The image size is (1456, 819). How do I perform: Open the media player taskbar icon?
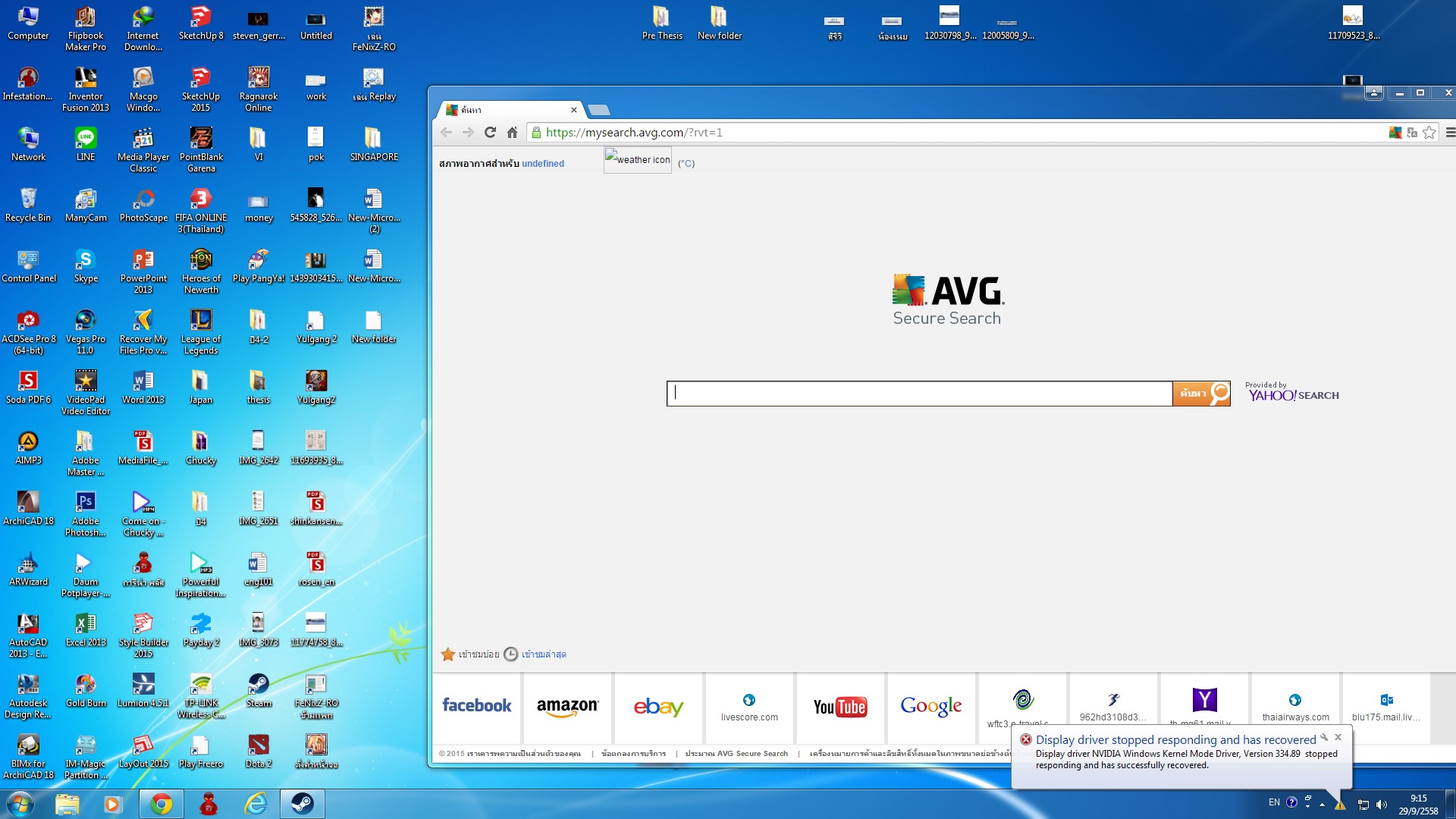coord(113,804)
